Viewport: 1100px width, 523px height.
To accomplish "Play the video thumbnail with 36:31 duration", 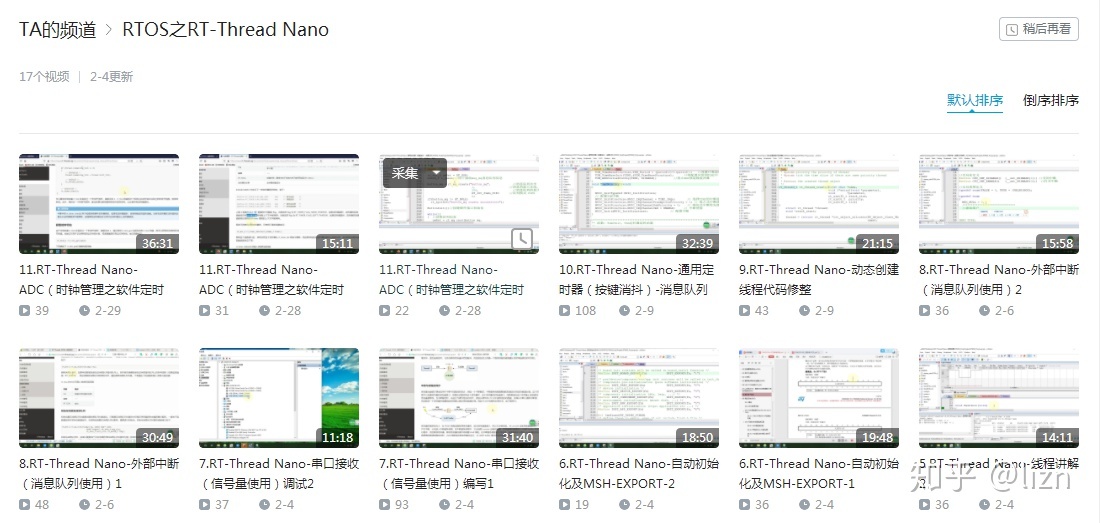I will (x=98, y=204).
